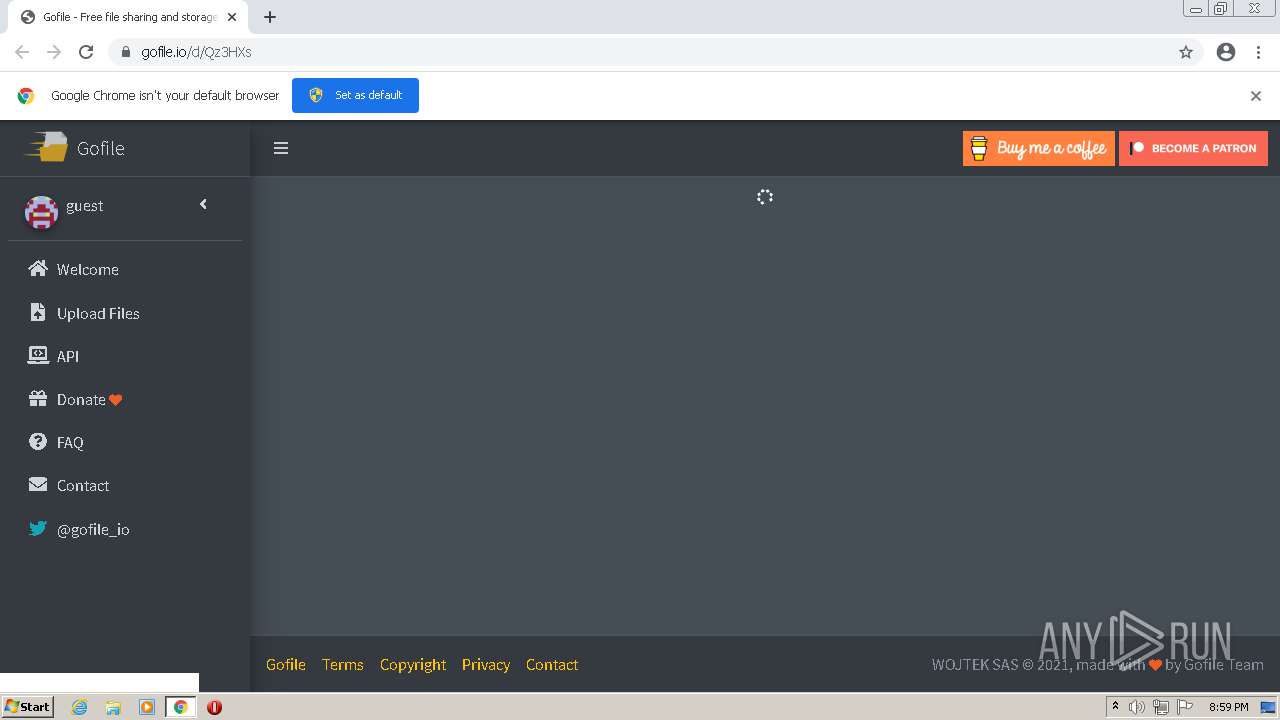Open the Windows Start menu

[x=28, y=707]
